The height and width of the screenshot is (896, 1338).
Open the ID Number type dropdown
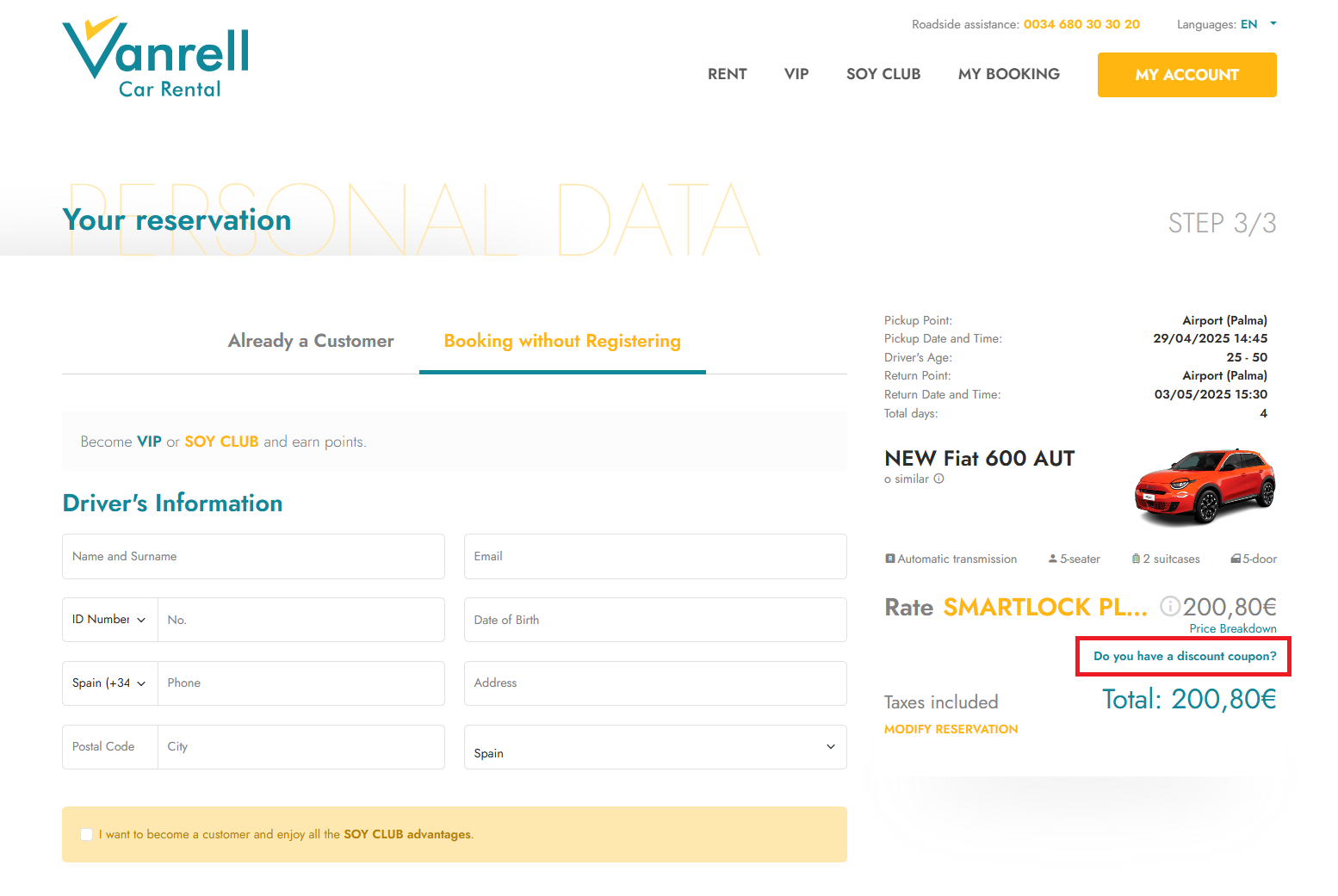[x=109, y=620]
